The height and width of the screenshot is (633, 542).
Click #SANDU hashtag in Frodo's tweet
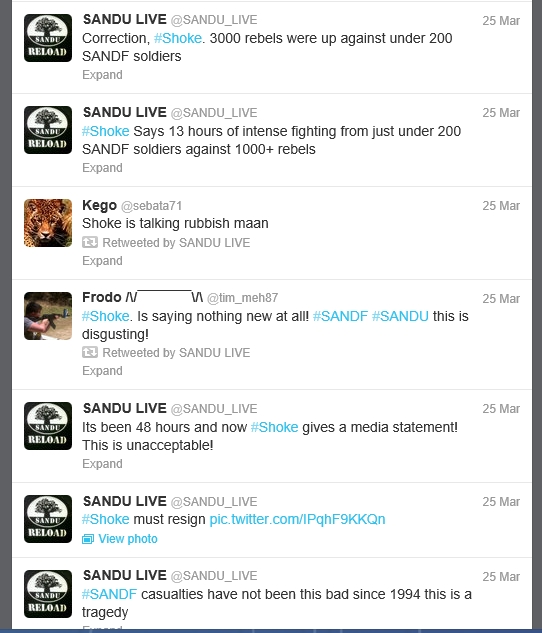[400, 316]
